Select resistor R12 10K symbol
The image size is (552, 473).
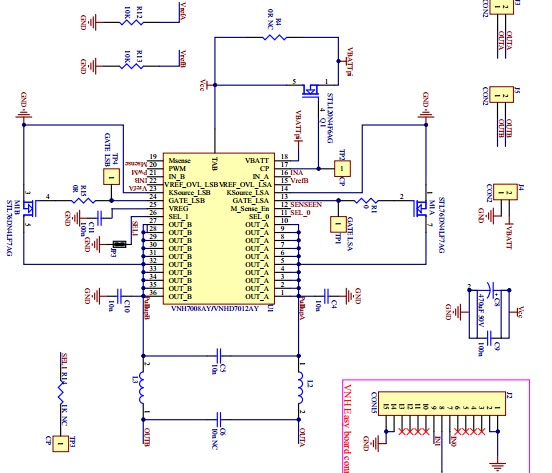click(x=131, y=22)
